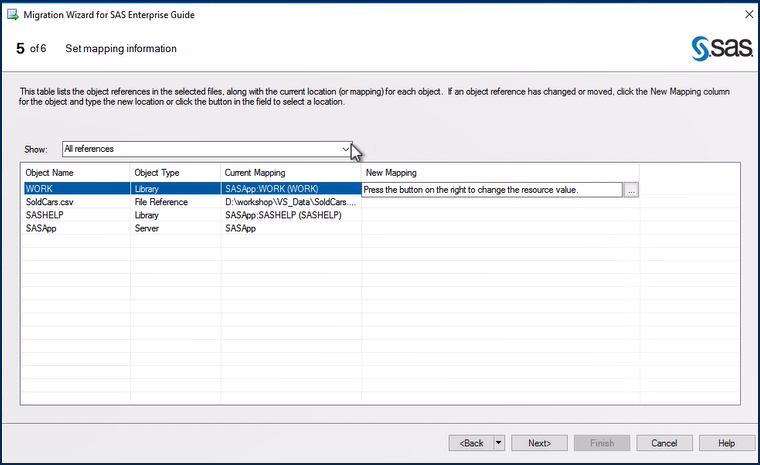Click the Back button
Image resolution: width=760 pixels, height=465 pixels.
point(471,443)
